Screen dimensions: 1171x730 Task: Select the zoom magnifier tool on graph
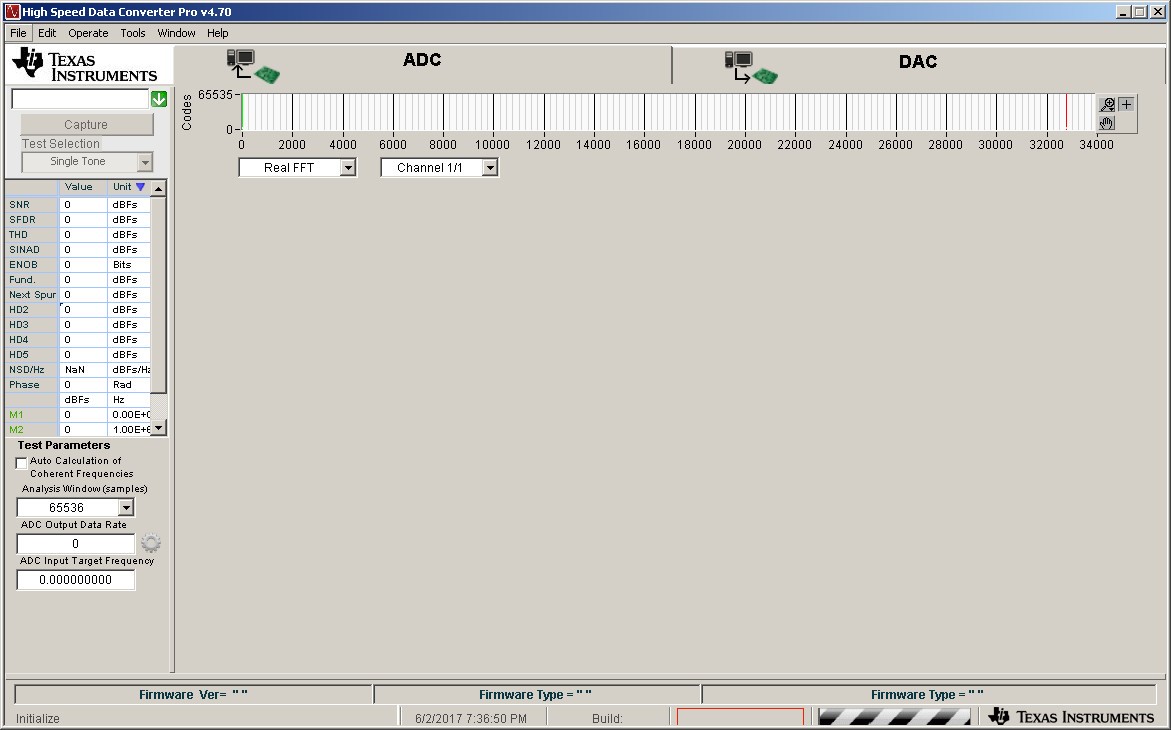(1107, 105)
